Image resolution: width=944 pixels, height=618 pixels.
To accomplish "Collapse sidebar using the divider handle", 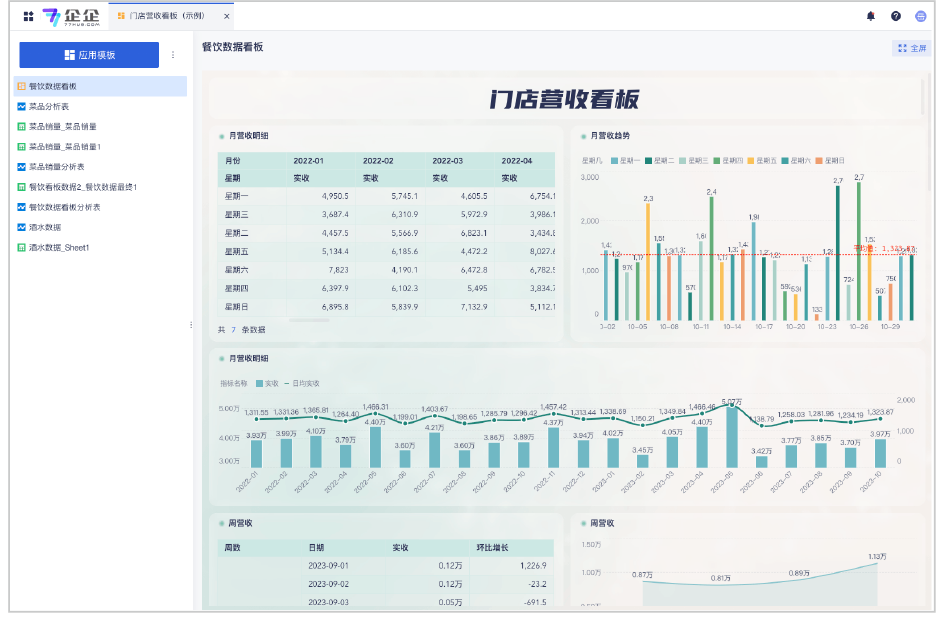I will (x=191, y=325).
